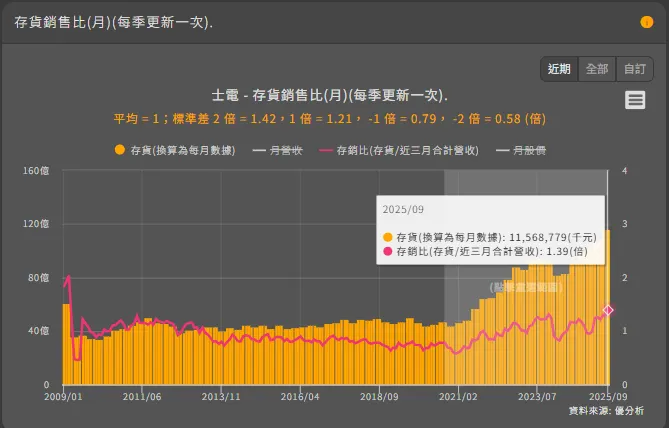Click the 160億 left axis label
Screen dimensions: 669x428
[36, 171]
